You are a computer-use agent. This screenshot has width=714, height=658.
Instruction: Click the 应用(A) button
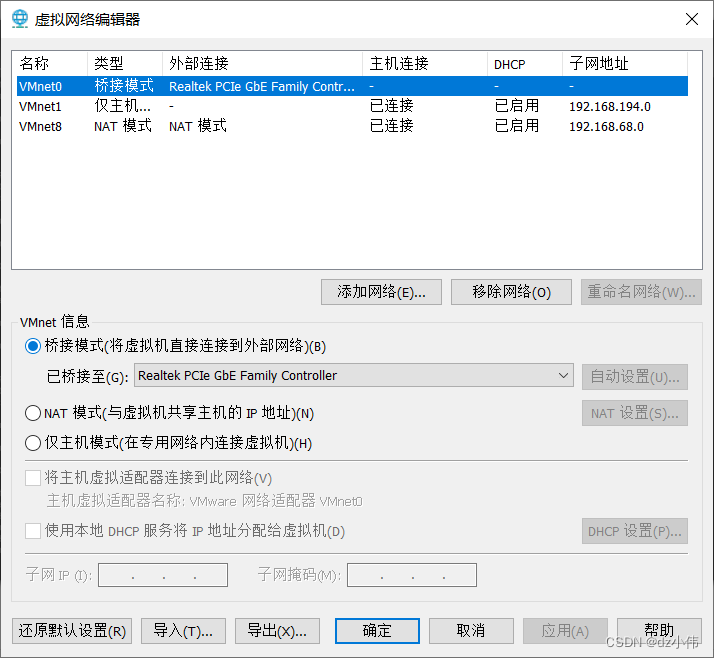(x=565, y=631)
